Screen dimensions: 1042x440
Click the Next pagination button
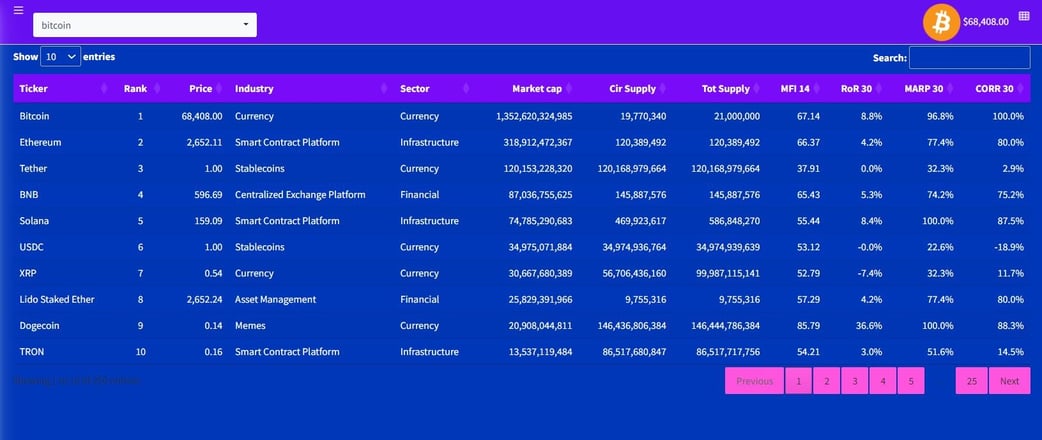pos(1009,381)
